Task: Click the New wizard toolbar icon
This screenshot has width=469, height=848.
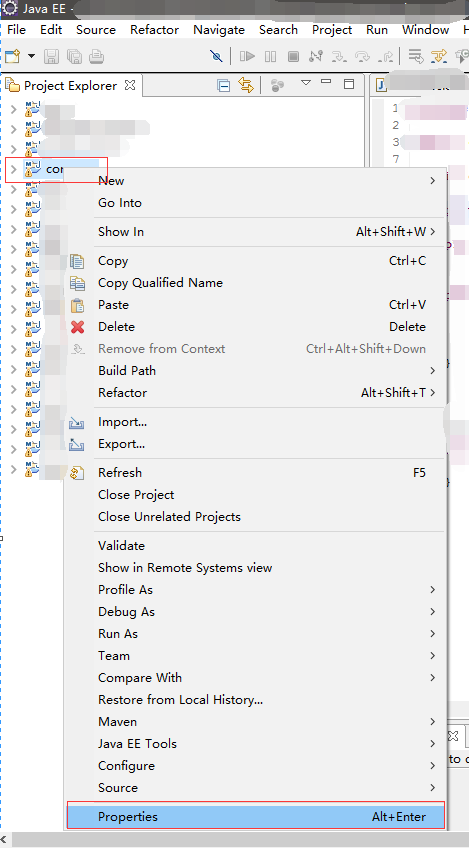Action: [x=12, y=56]
